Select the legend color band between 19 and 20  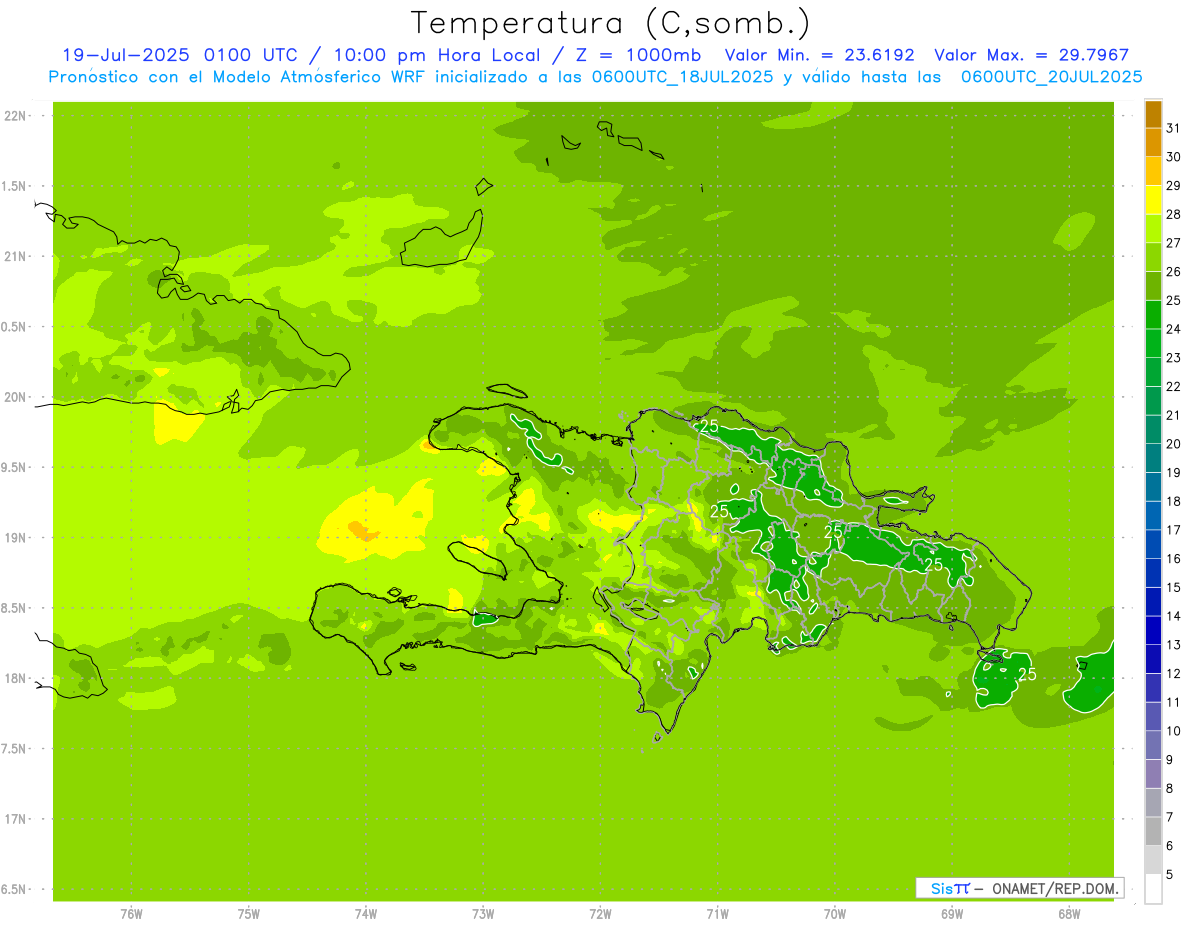1153,458
